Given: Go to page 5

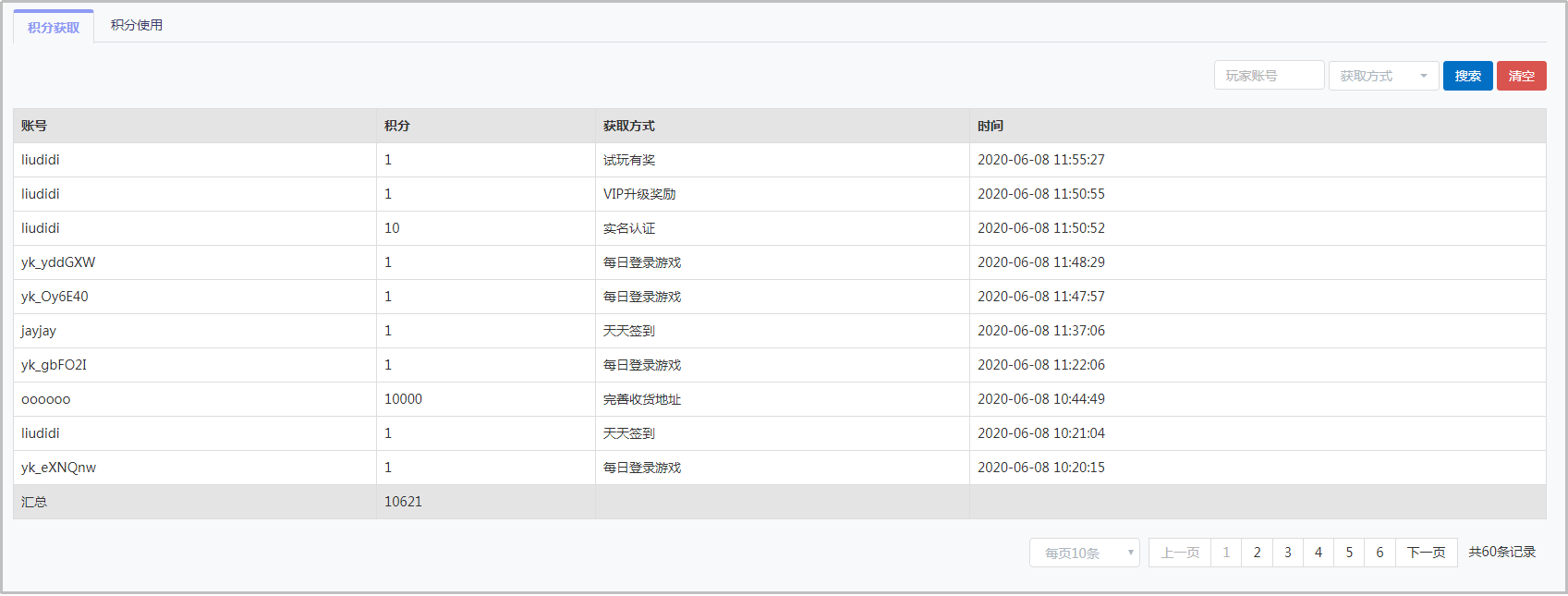Looking at the screenshot, I should pos(1349,553).
